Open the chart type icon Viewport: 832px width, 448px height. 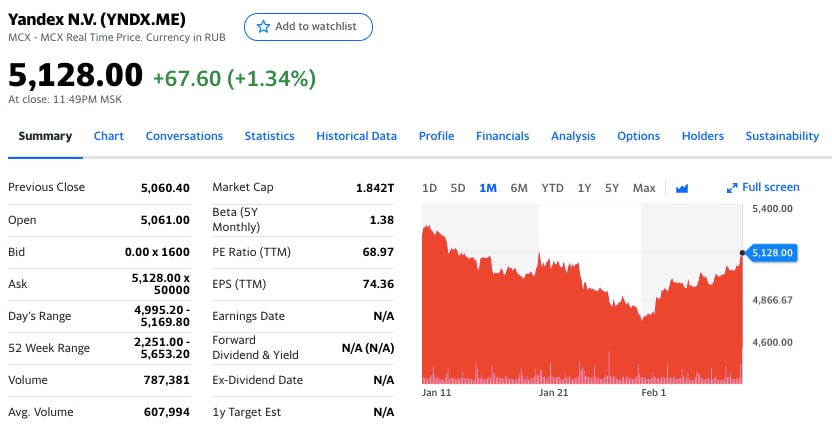point(682,188)
